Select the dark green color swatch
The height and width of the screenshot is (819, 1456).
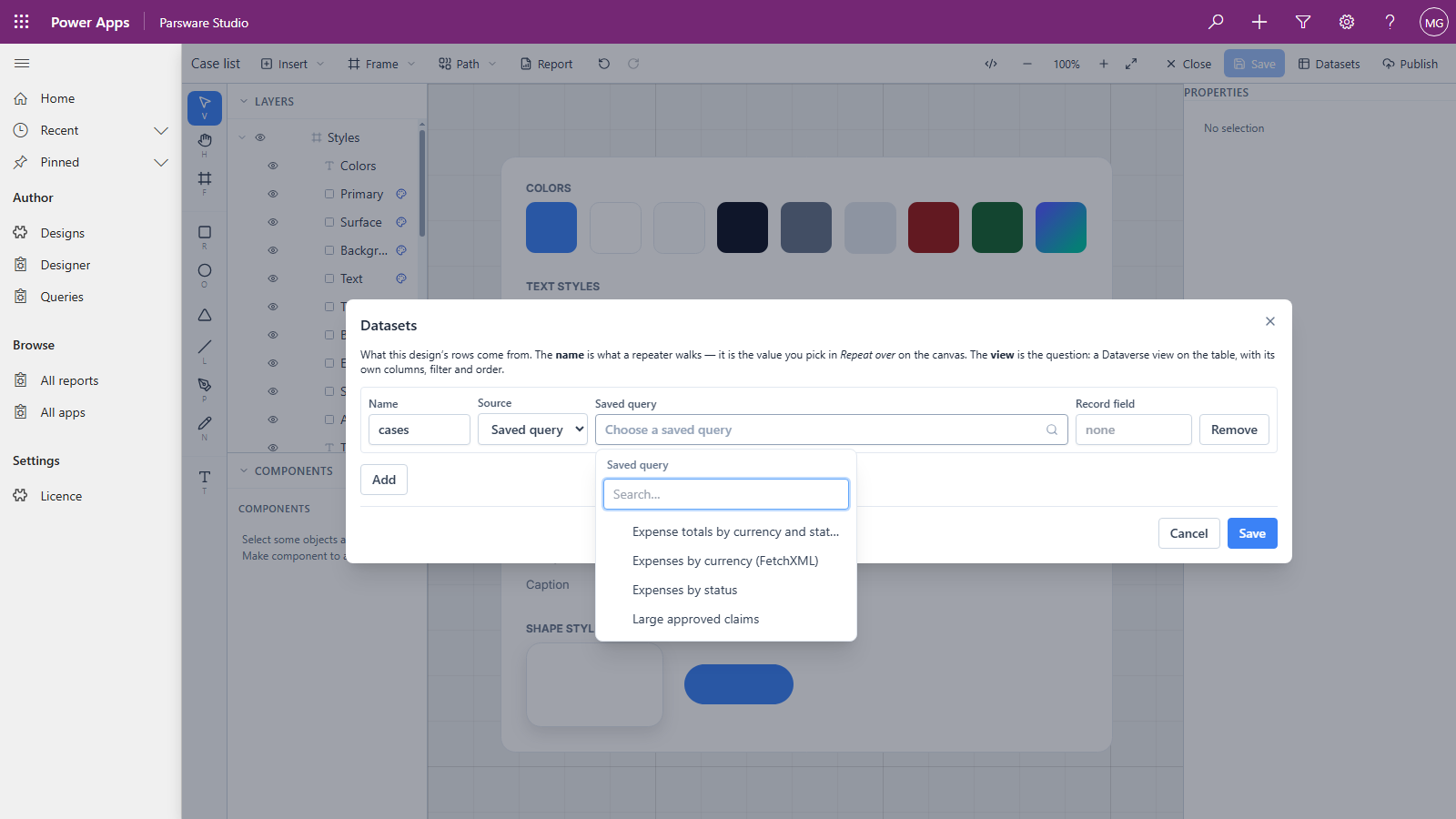point(997,227)
